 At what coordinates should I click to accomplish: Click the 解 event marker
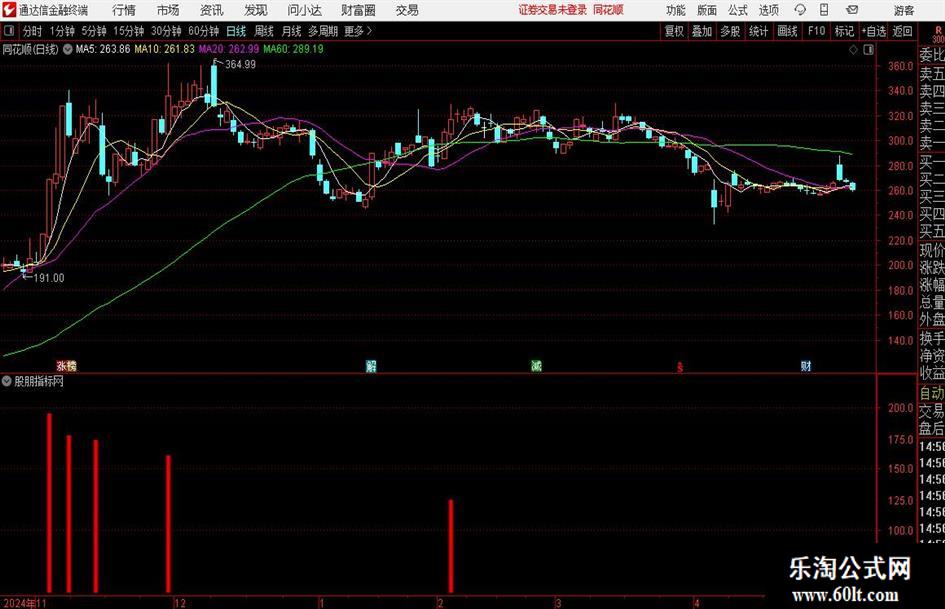pyautogui.click(x=371, y=366)
